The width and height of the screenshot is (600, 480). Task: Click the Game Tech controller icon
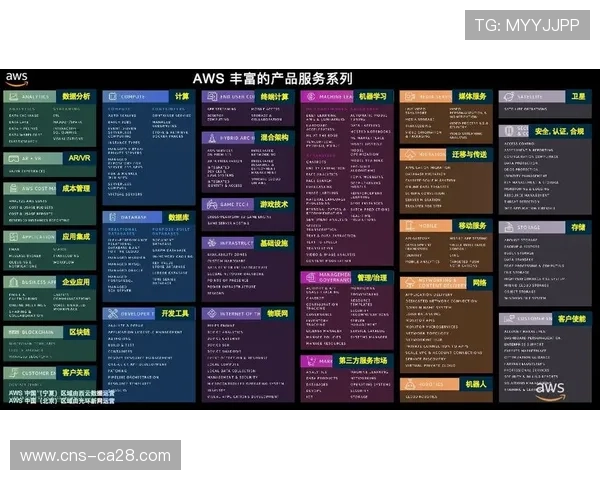[x=212, y=204]
